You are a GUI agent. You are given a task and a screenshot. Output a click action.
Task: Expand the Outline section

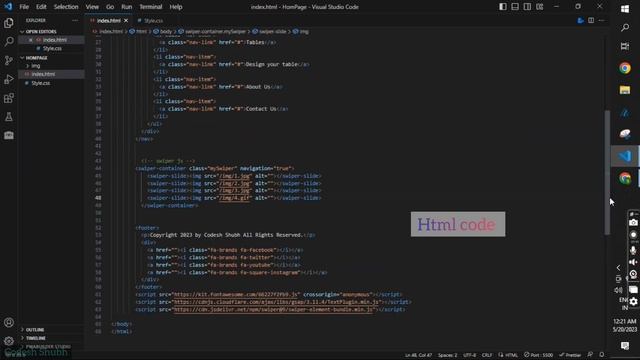coord(51,329)
